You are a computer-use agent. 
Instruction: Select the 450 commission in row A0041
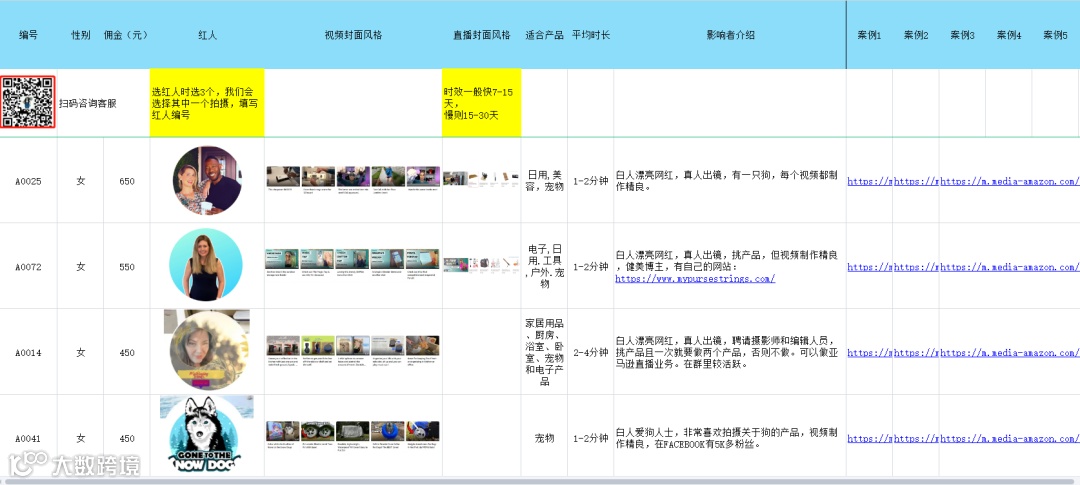(x=127, y=438)
